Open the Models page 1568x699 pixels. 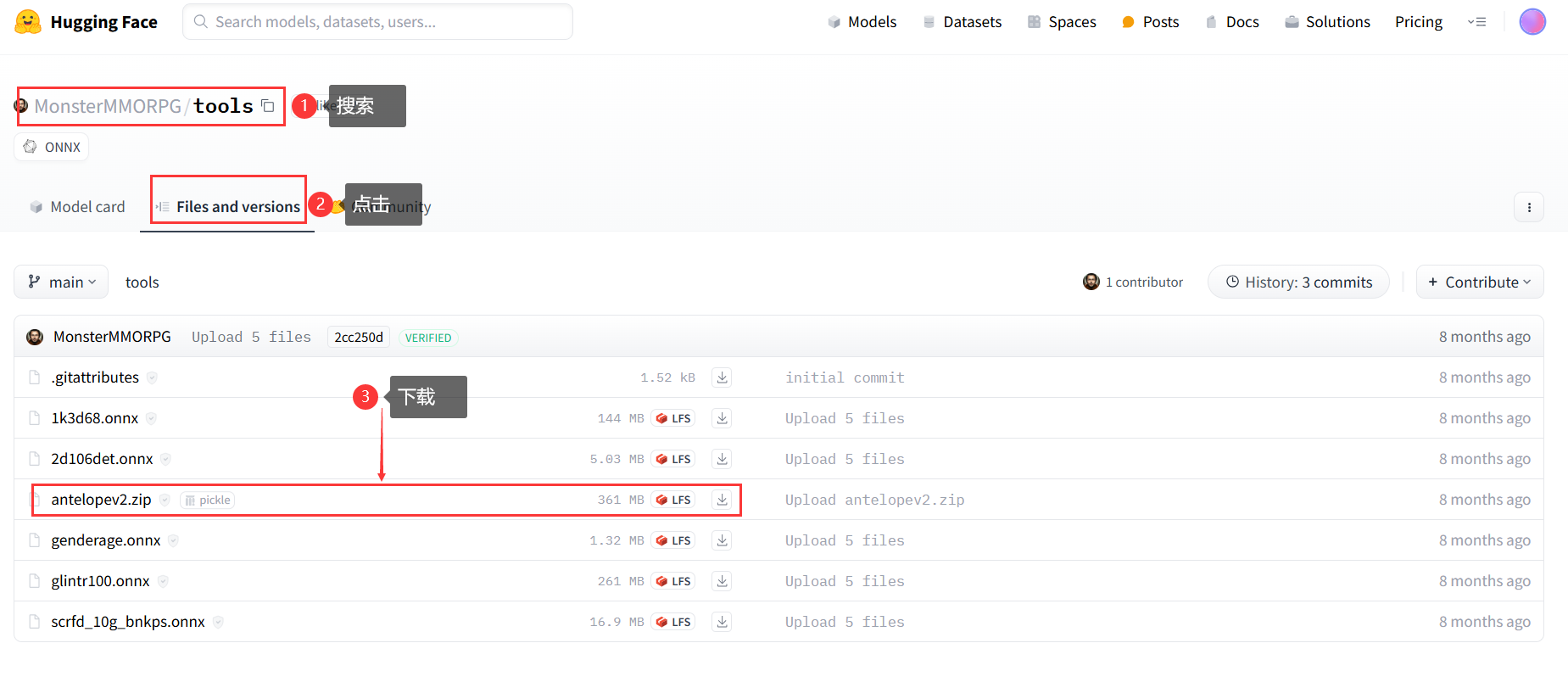click(x=862, y=22)
